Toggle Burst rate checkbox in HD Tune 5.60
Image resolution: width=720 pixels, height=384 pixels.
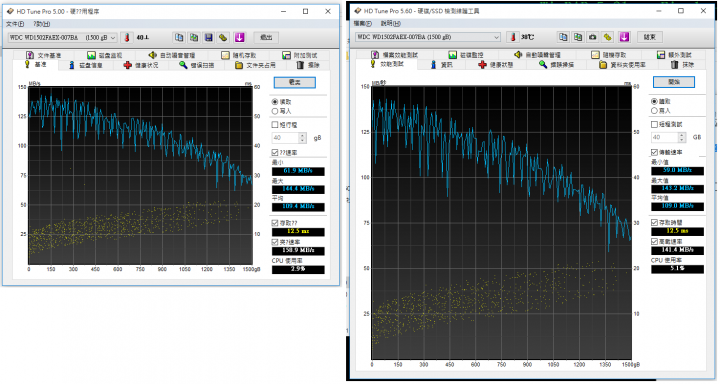click(654, 241)
